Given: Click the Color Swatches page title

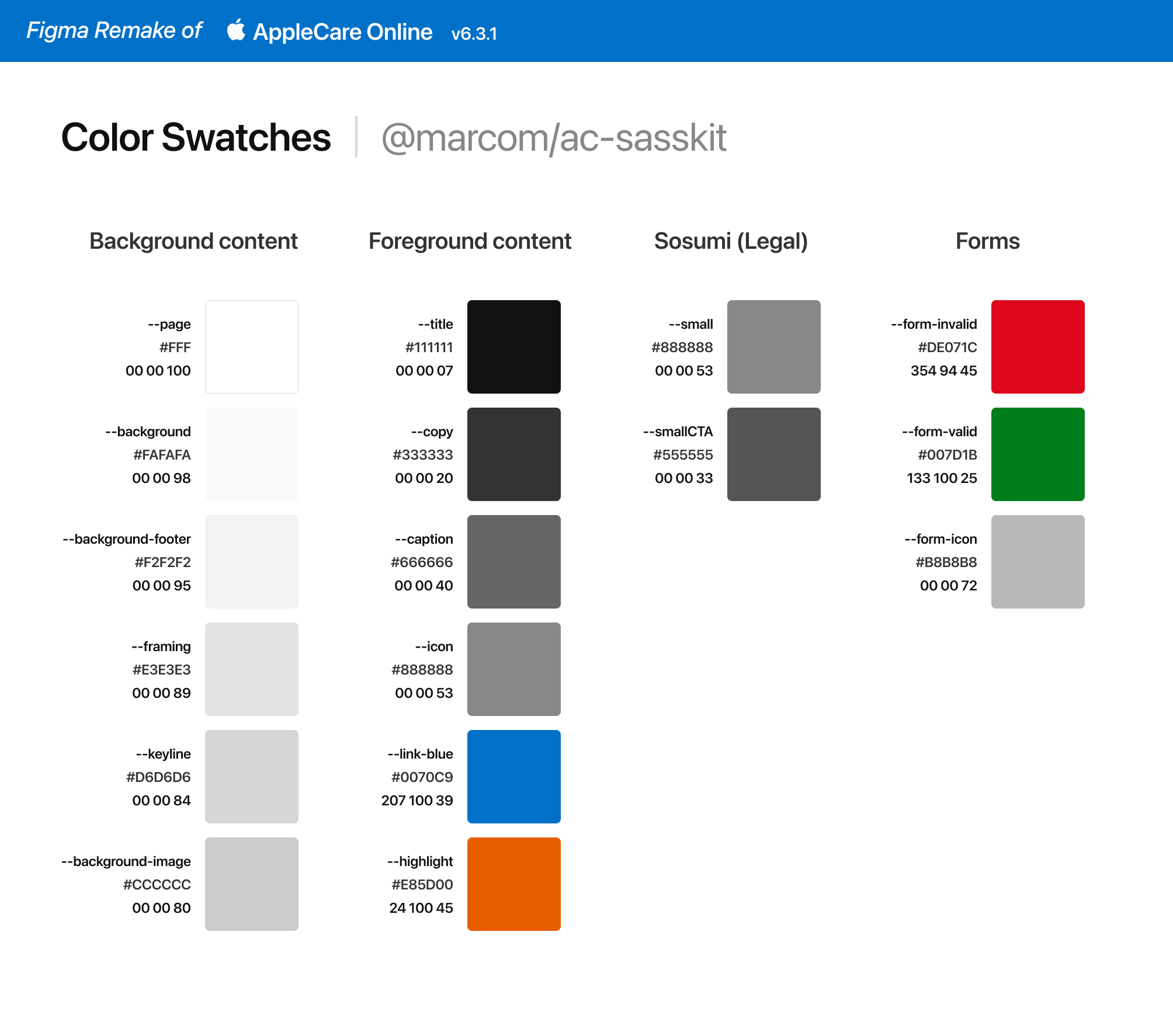Looking at the screenshot, I should point(196,138).
